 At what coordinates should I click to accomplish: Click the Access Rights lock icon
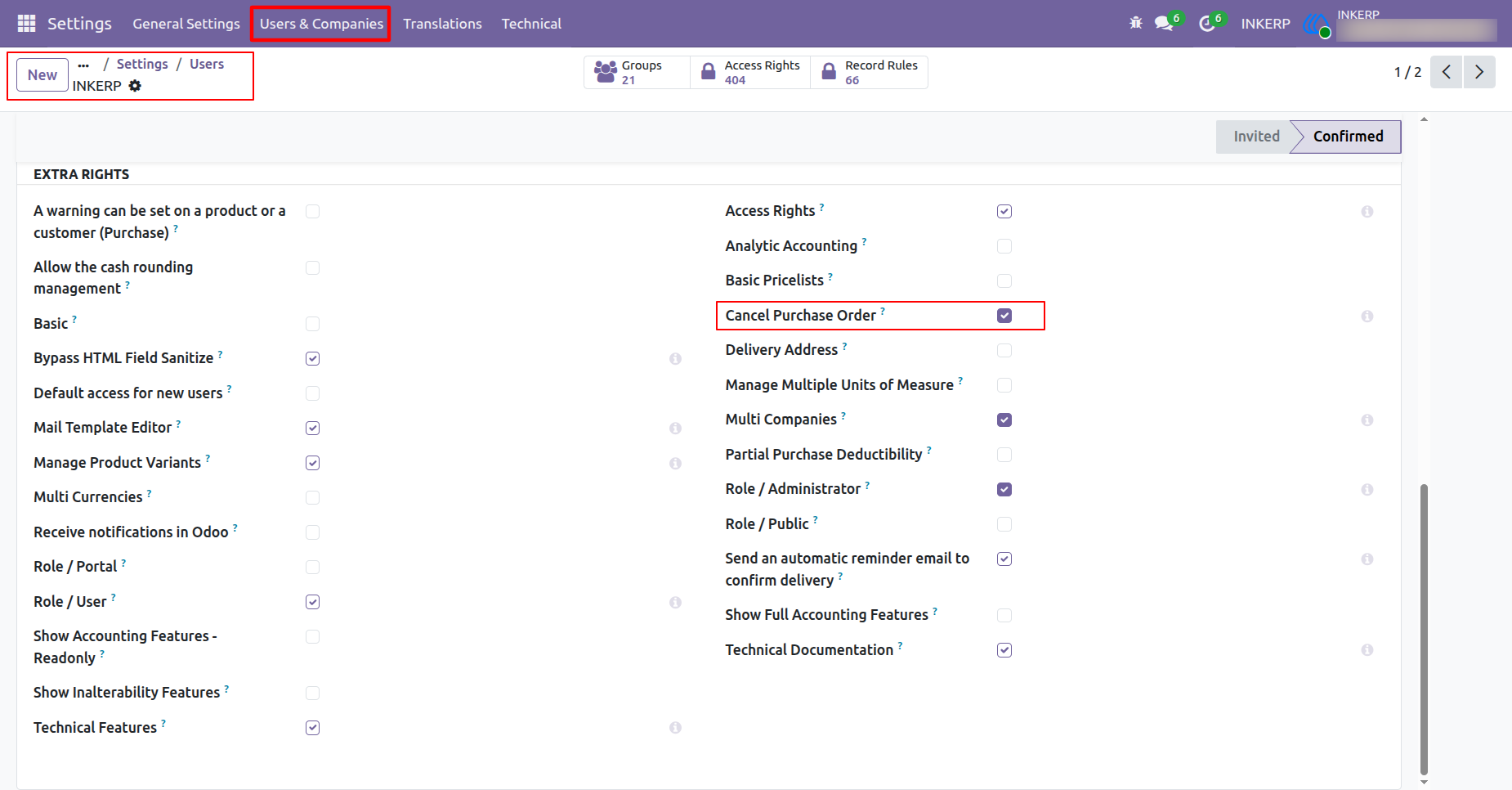click(x=709, y=72)
